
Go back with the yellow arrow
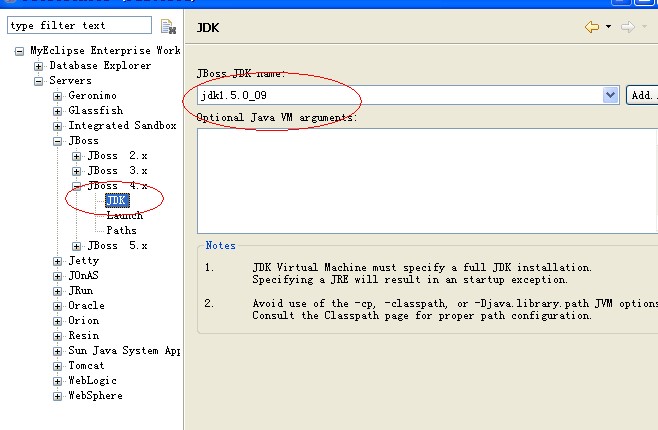pyautogui.click(x=592, y=27)
